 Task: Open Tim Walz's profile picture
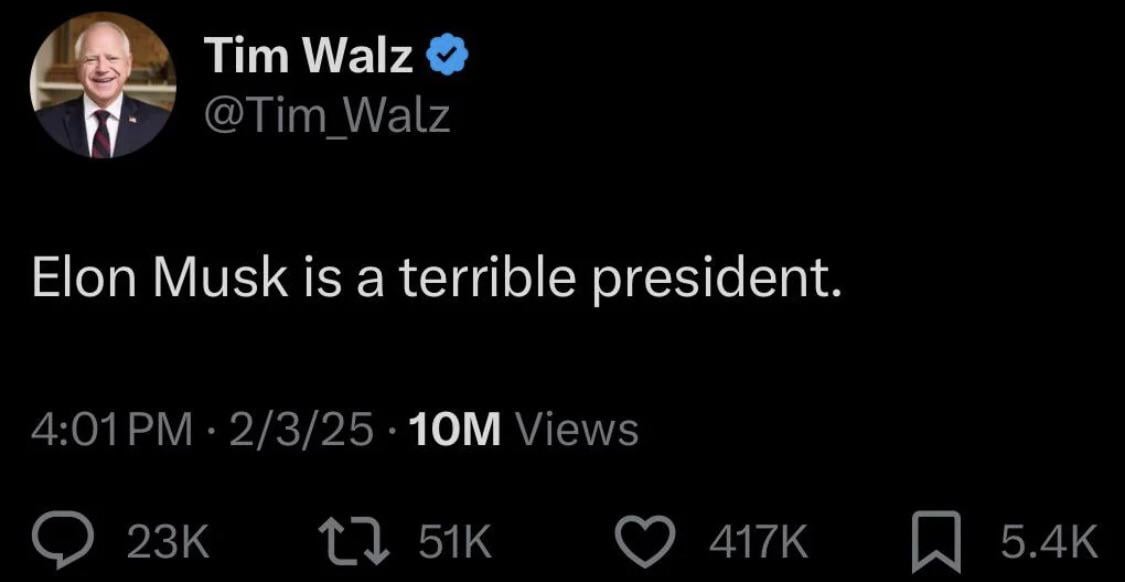point(103,85)
